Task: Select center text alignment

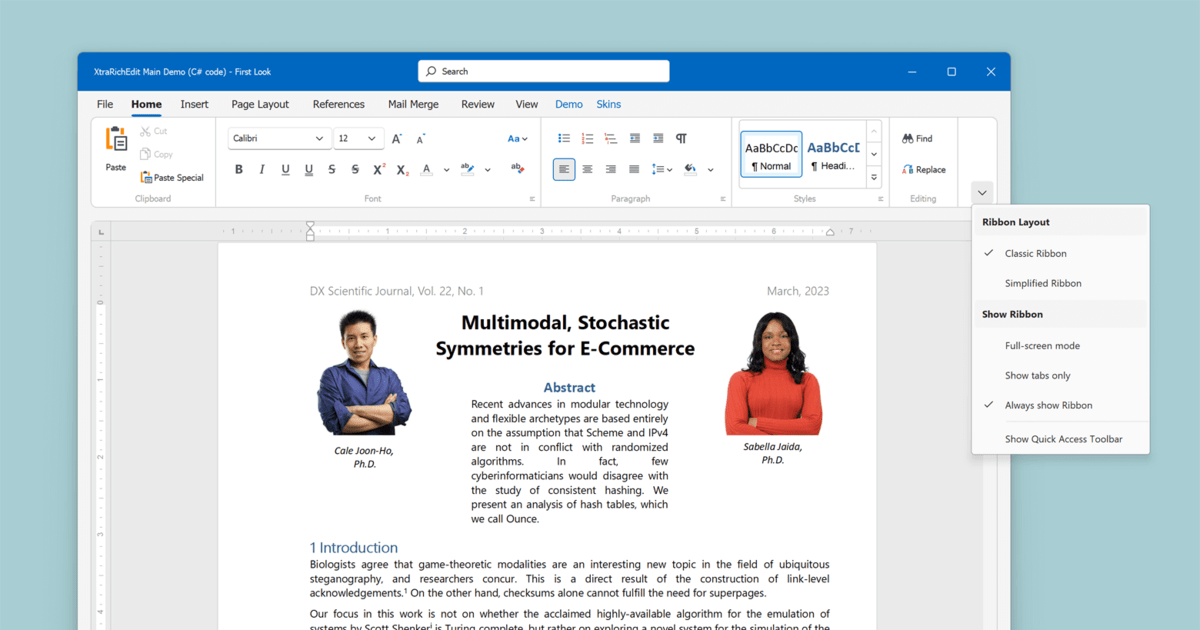Action: [587, 169]
